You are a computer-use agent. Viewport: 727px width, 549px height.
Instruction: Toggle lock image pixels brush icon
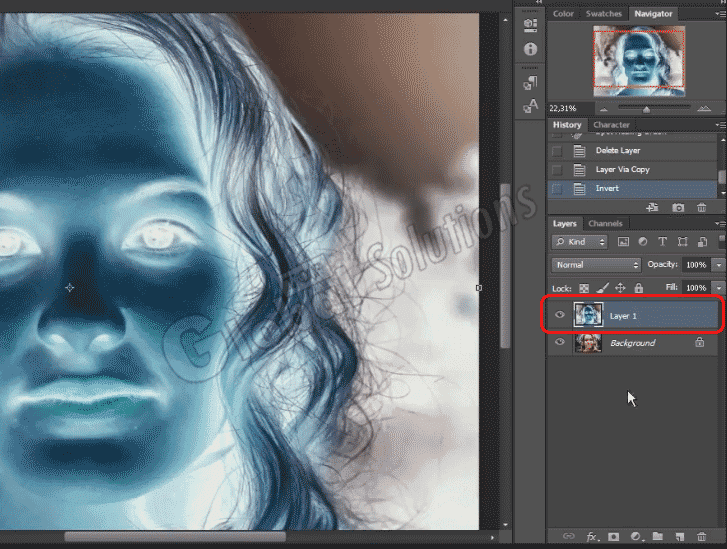point(602,288)
